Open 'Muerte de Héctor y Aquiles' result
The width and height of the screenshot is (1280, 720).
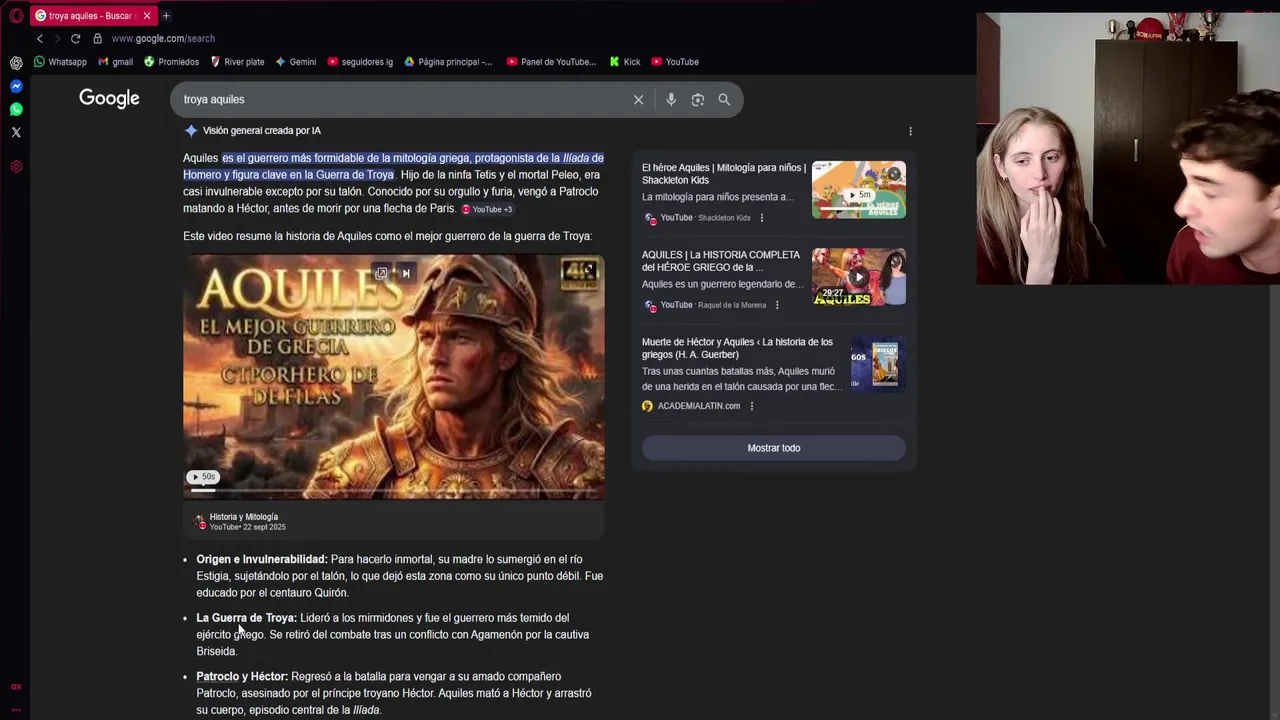click(737, 348)
